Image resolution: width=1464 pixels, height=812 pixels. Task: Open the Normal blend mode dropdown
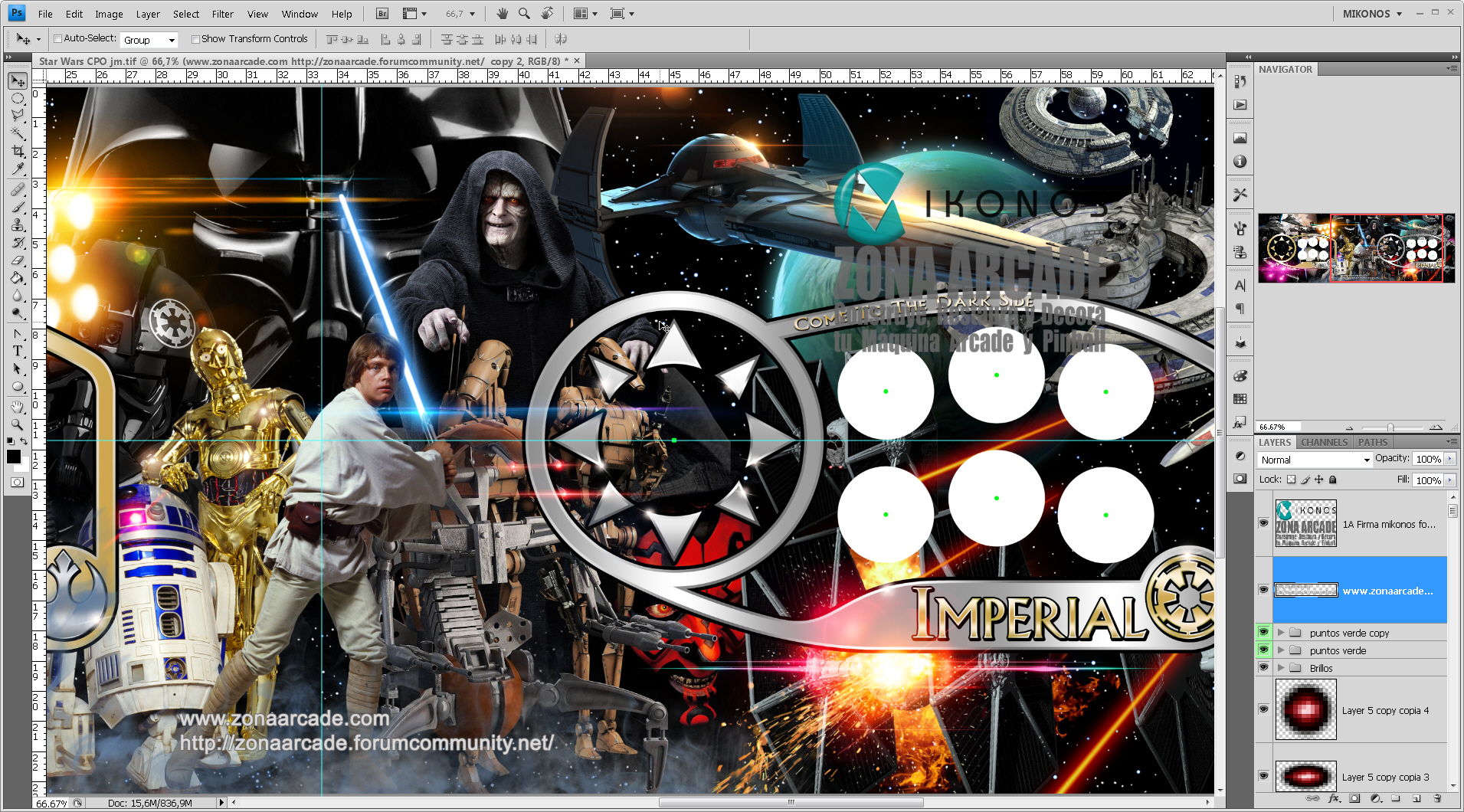pos(1315,460)
